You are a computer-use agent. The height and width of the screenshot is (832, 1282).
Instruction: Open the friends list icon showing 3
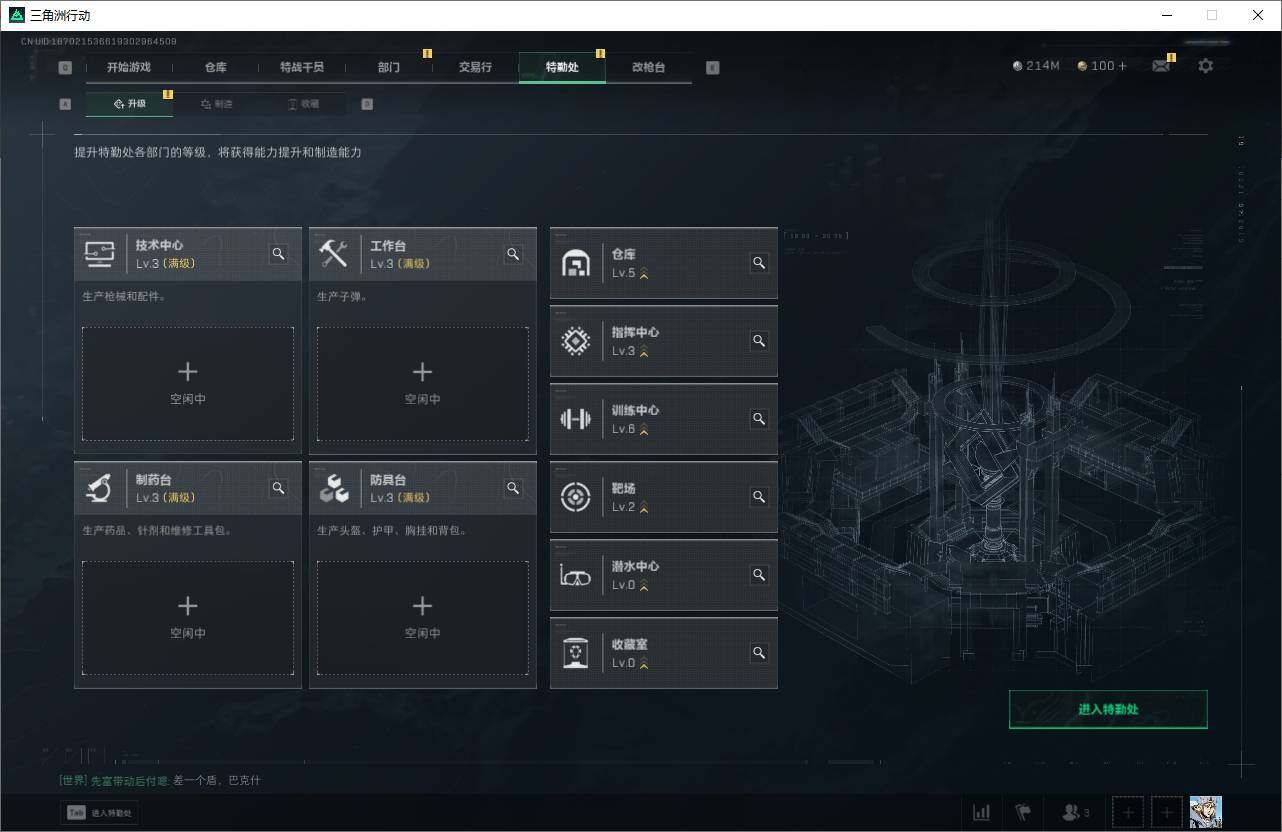[1076, 812]
